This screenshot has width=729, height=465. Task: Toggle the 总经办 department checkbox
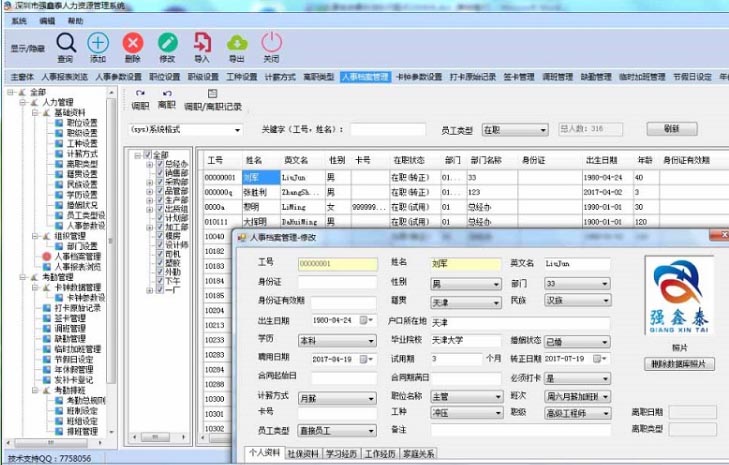pyautogui.click(x=160, y=164)
